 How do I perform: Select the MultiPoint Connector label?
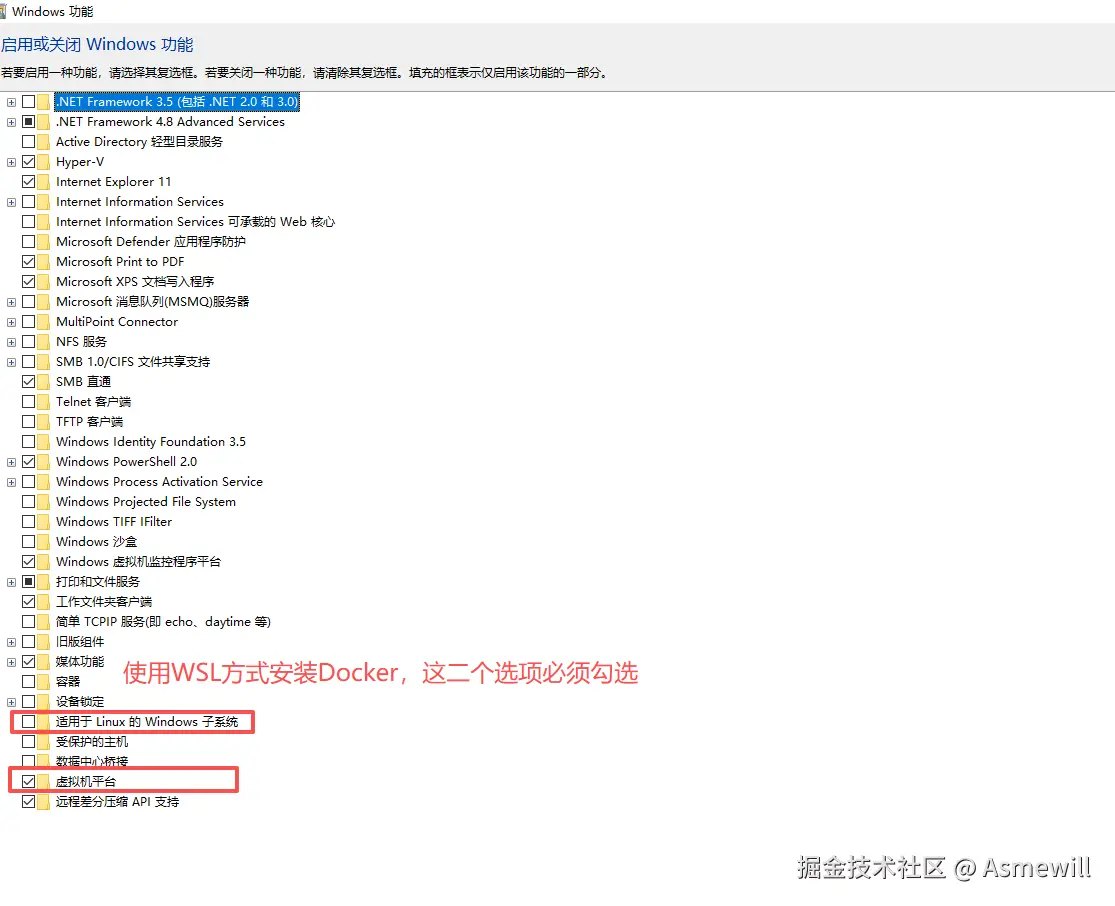117,322
